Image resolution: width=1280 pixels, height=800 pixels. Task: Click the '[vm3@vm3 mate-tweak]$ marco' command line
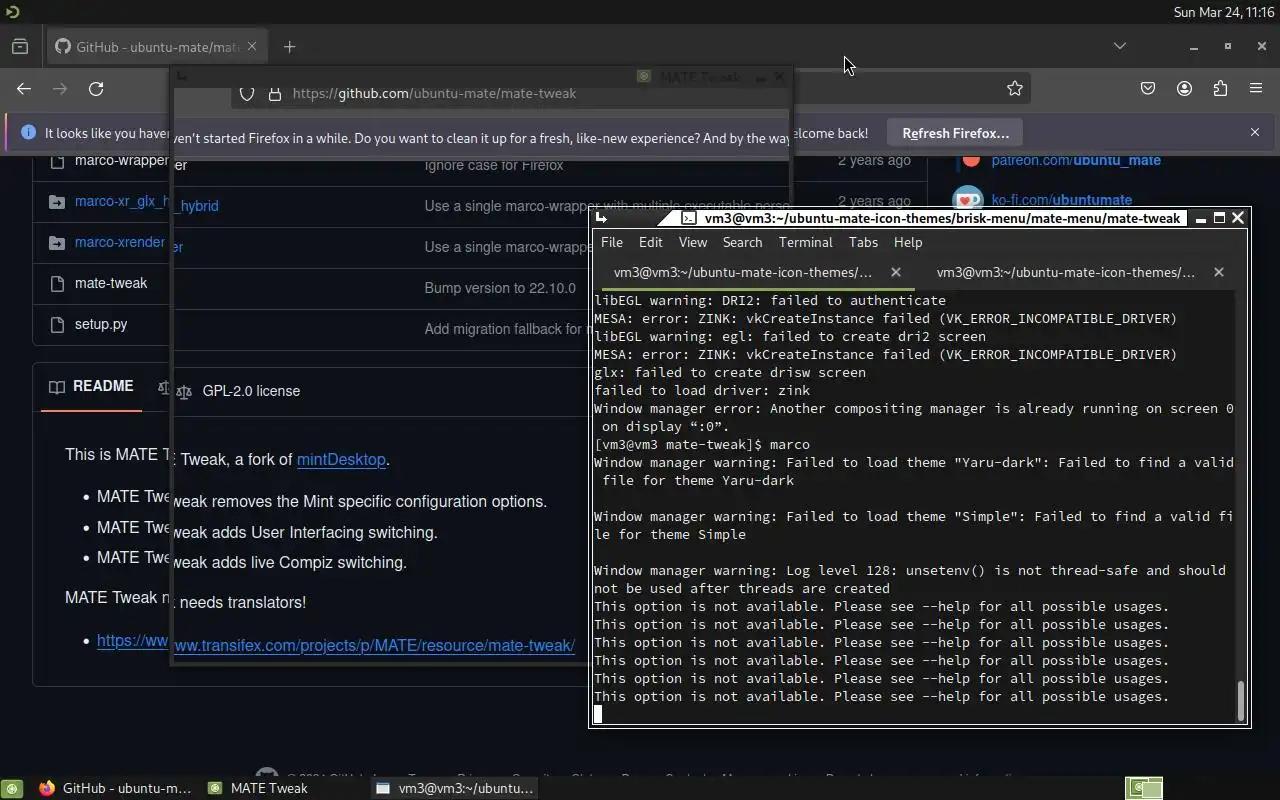[702, 444]
